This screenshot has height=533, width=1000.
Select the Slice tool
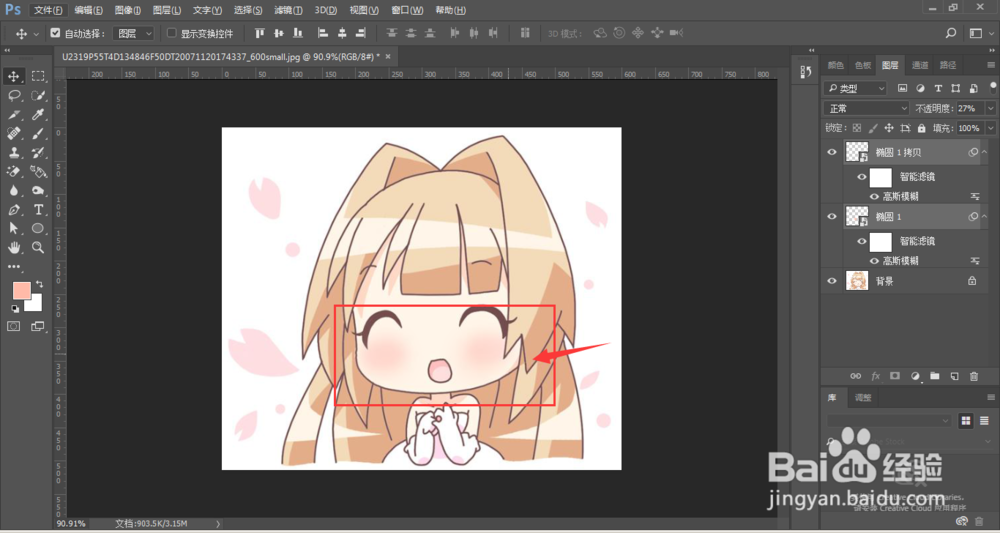point(13,115)
